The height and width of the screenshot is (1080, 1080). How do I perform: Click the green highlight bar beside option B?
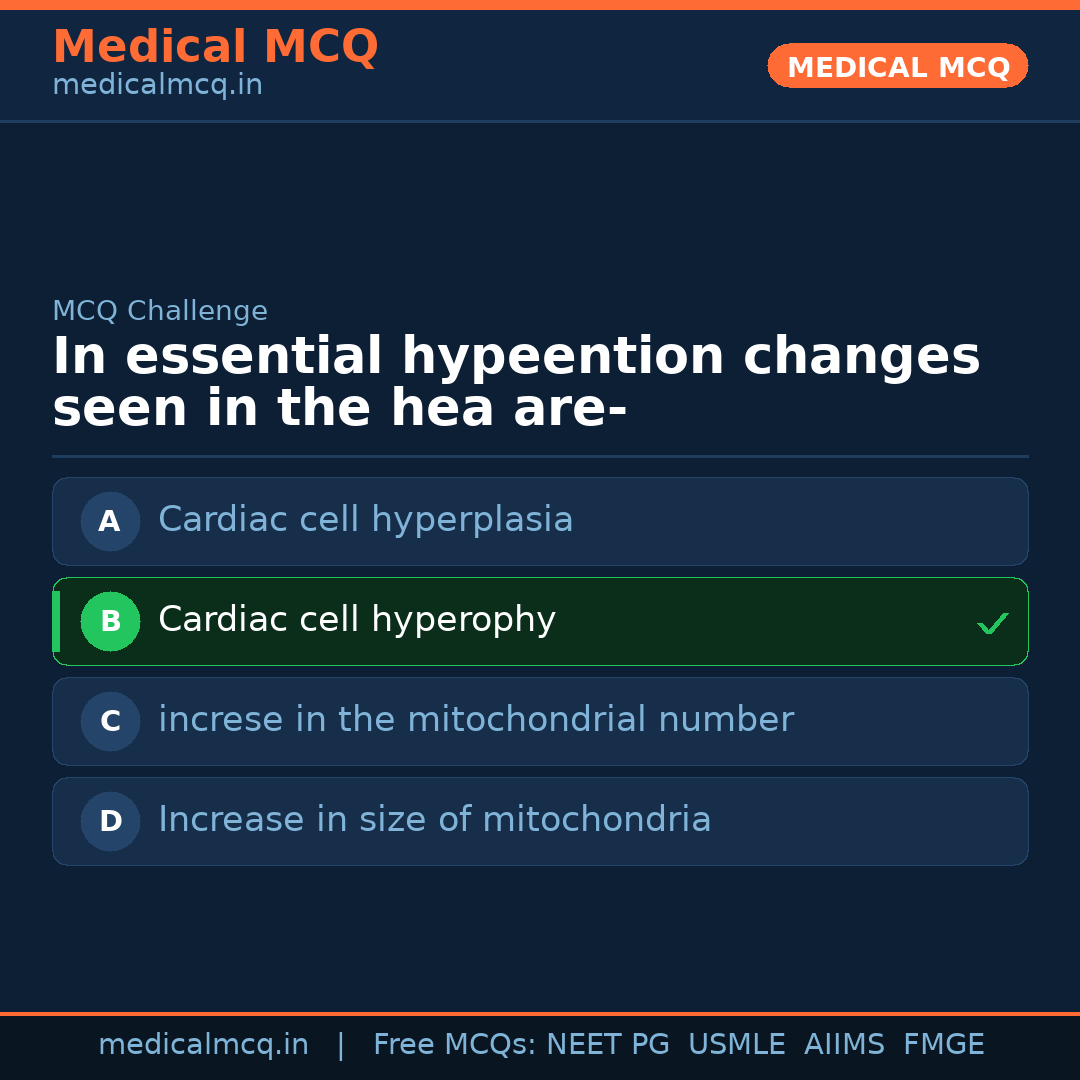coord(56,621)
